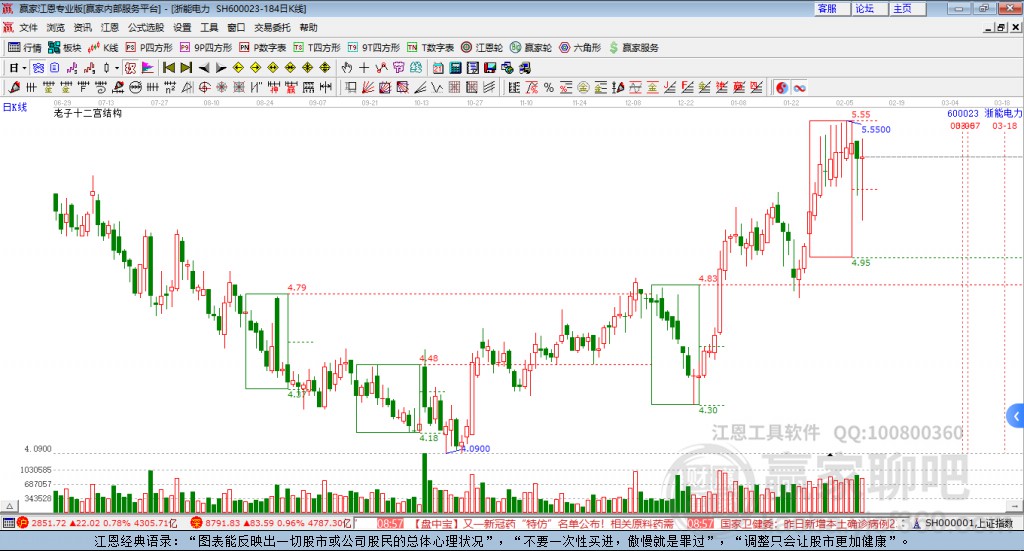
Task: Open the 浏览 menu
Action: coord(56,27)
